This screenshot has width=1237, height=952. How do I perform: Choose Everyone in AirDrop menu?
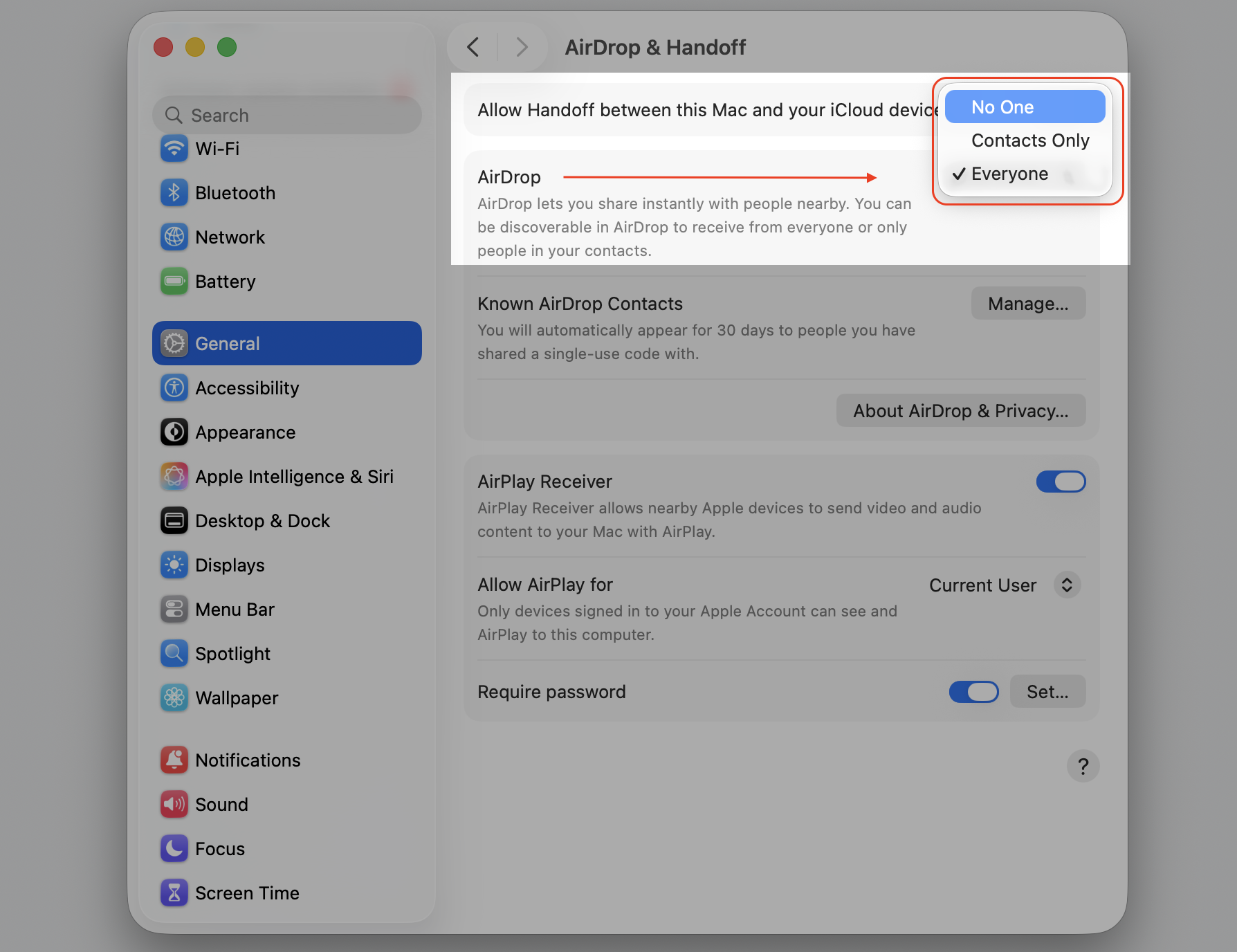[1025, 174]
